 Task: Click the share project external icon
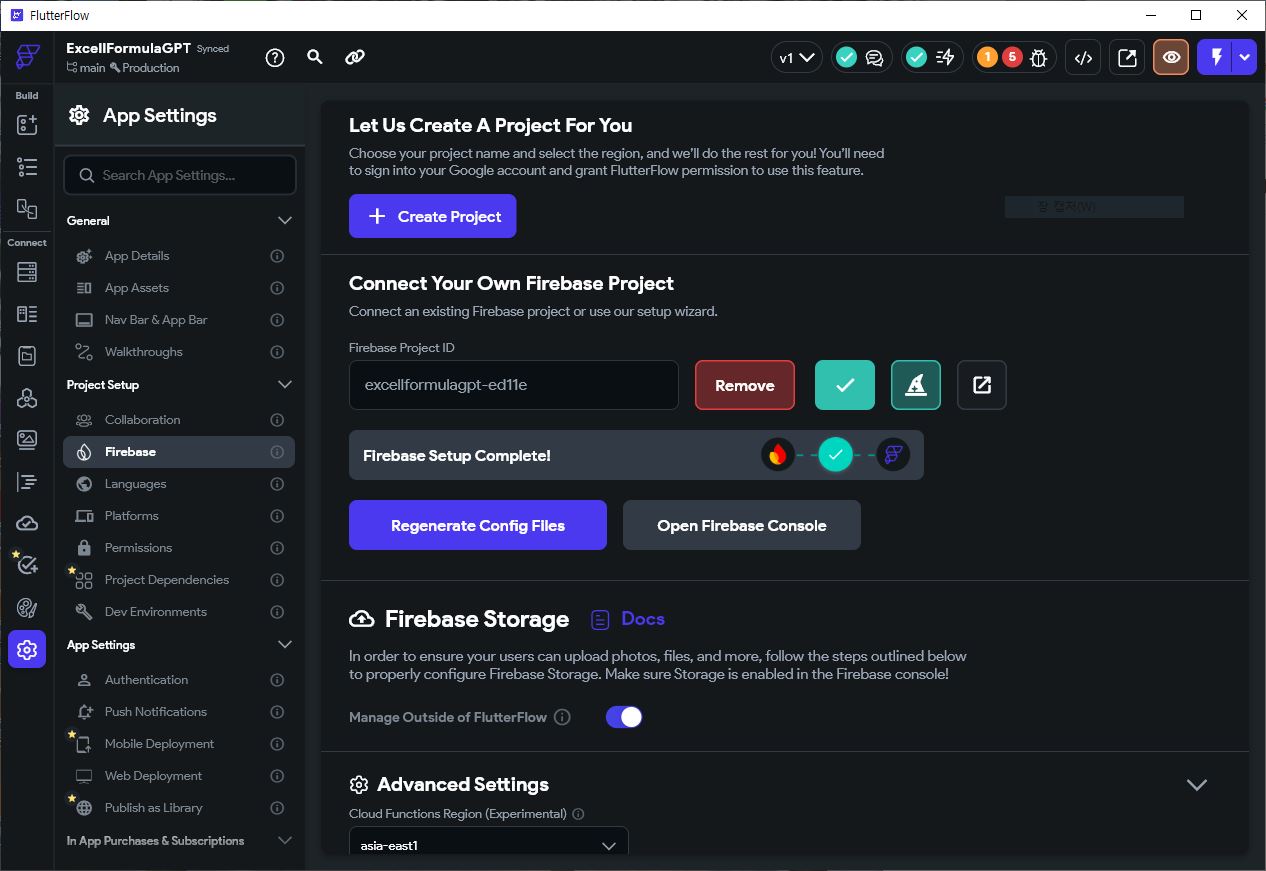coord(1127,58)
